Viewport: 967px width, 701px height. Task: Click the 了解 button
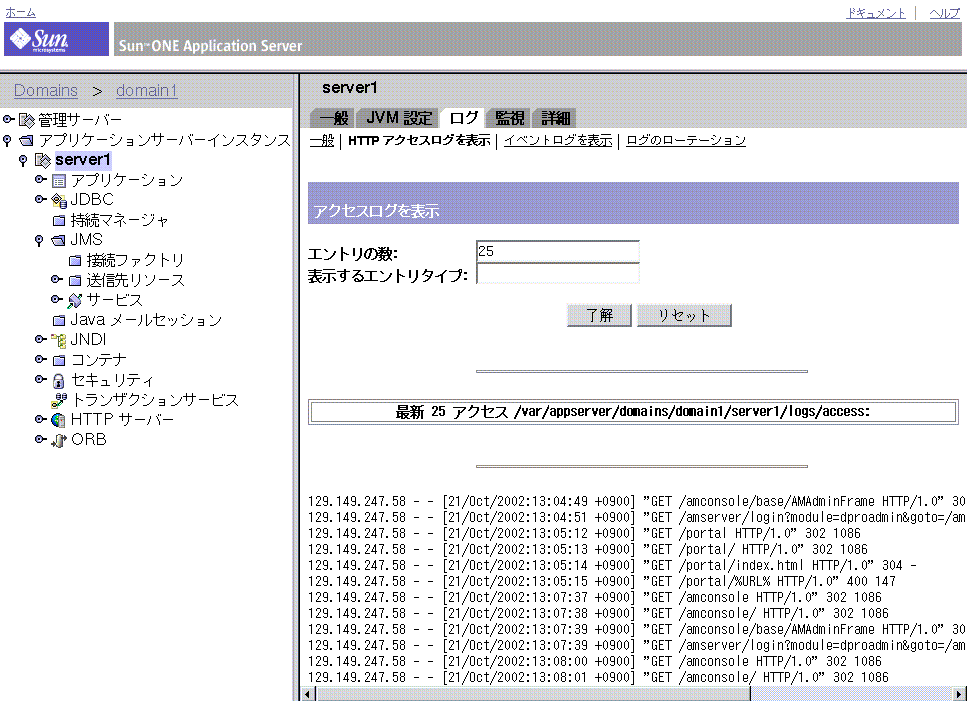pyautogui.click(x=599, y=315)
